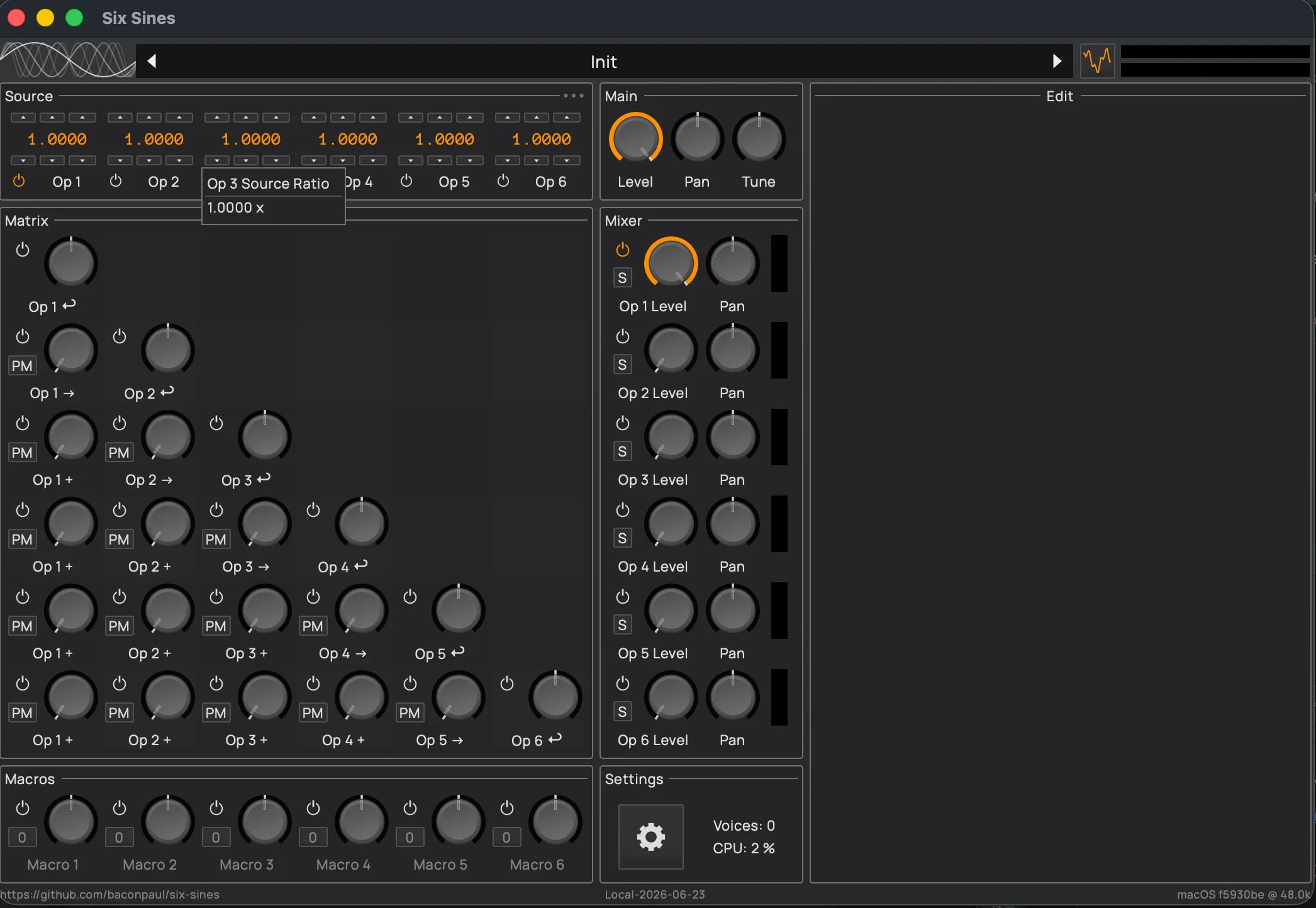Select the Main Pan knob
The width and height of the screenshot is (1316, 908).
coord(697,139)
